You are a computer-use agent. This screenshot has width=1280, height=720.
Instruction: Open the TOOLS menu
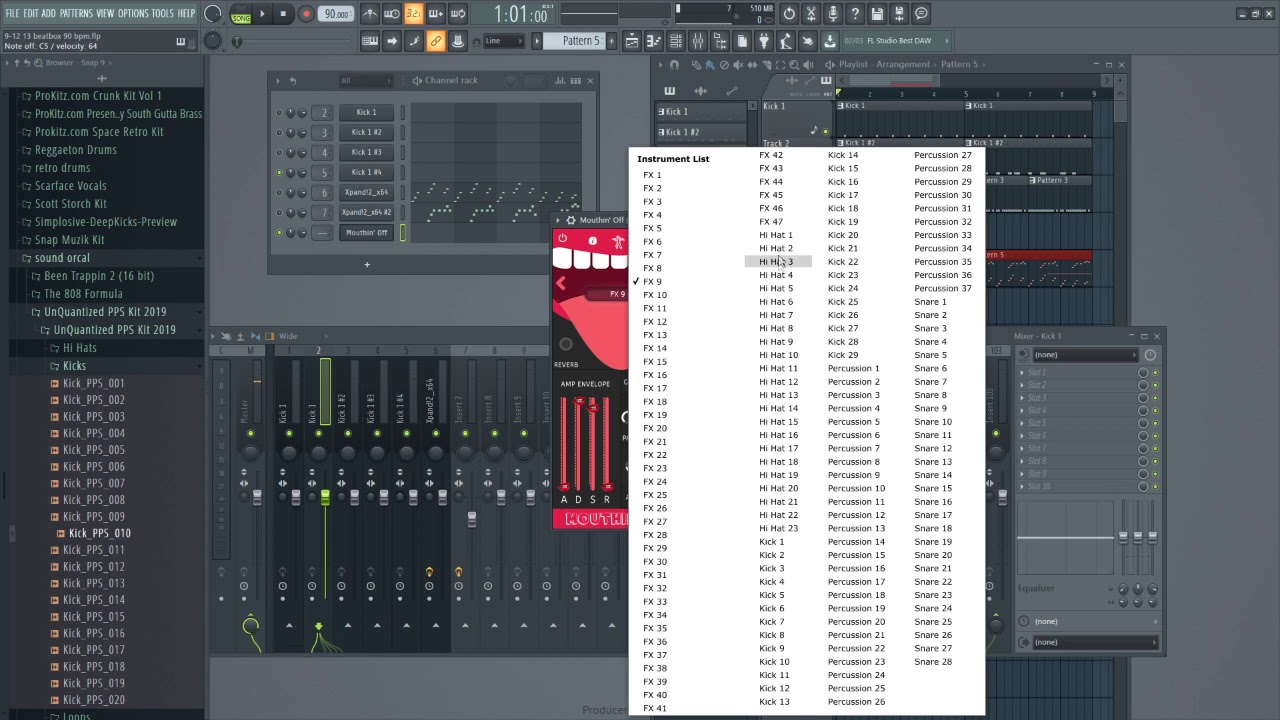[162, 13]
